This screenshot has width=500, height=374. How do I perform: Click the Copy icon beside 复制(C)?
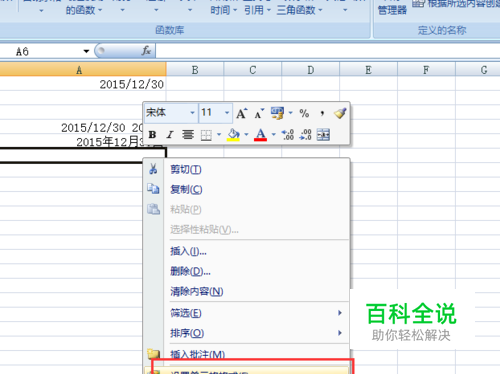(x=153, y=189)
